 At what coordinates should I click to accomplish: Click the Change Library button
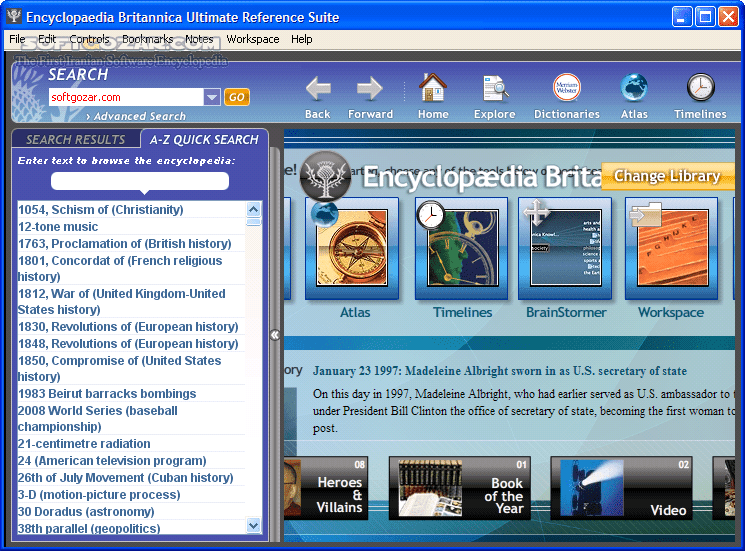pos(668,176)
